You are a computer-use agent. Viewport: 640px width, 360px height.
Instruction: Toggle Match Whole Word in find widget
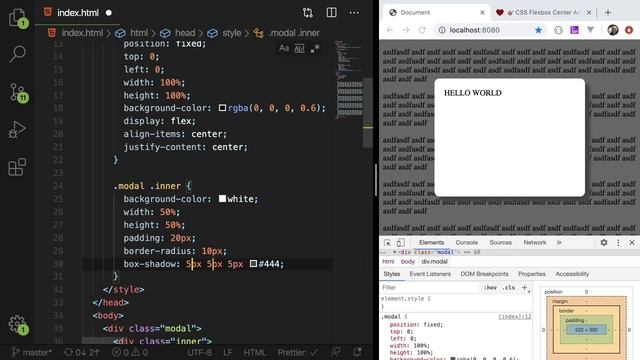tap(299, 49)
